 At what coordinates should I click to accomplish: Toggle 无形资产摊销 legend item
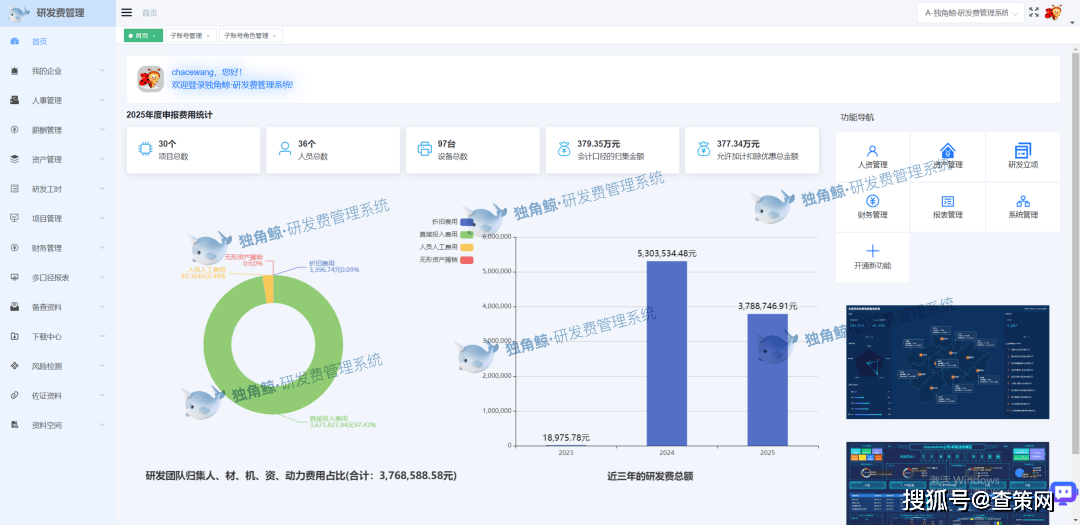[x=466, y=260]
